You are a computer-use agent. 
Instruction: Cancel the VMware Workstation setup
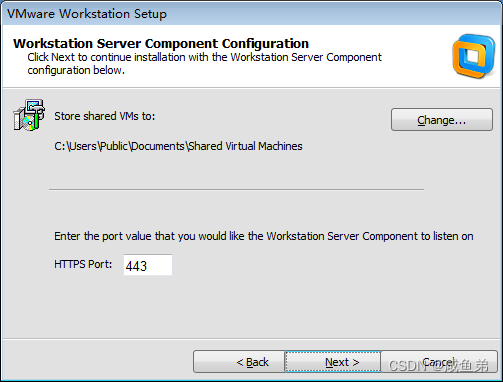click(439, 362)
